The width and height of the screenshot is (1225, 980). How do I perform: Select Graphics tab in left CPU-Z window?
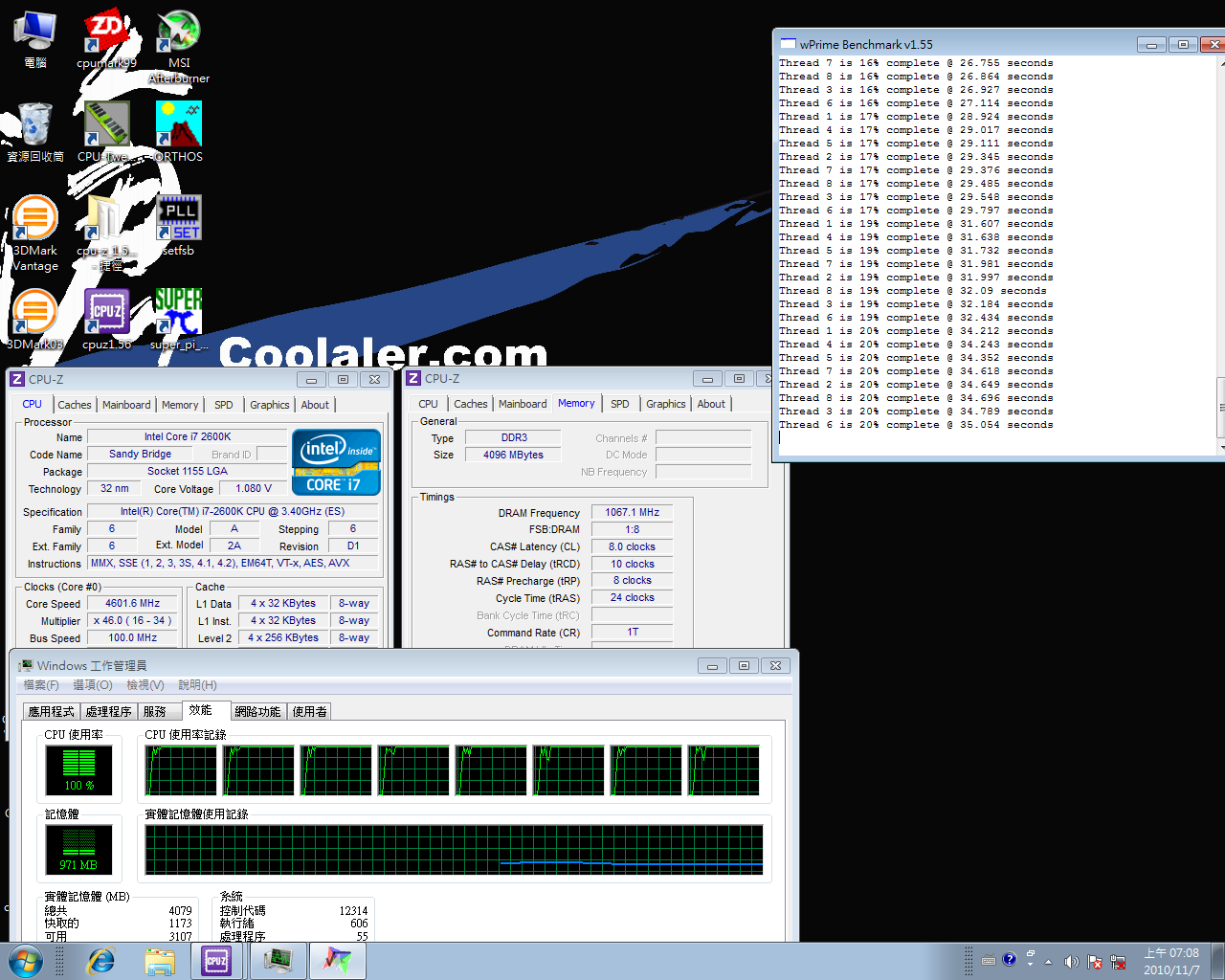coord(270,405)
